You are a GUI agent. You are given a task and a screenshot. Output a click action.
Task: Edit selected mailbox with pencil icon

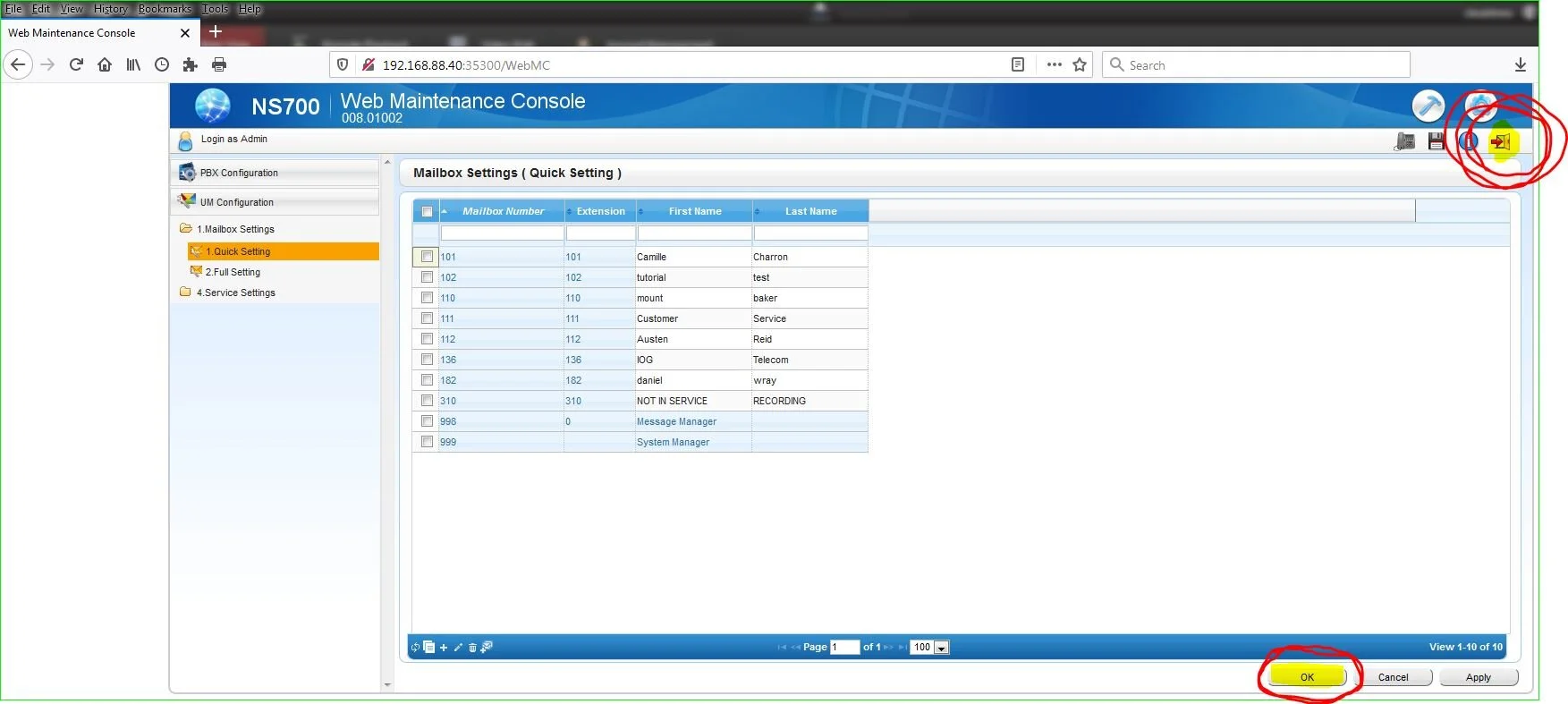point(458,647)
